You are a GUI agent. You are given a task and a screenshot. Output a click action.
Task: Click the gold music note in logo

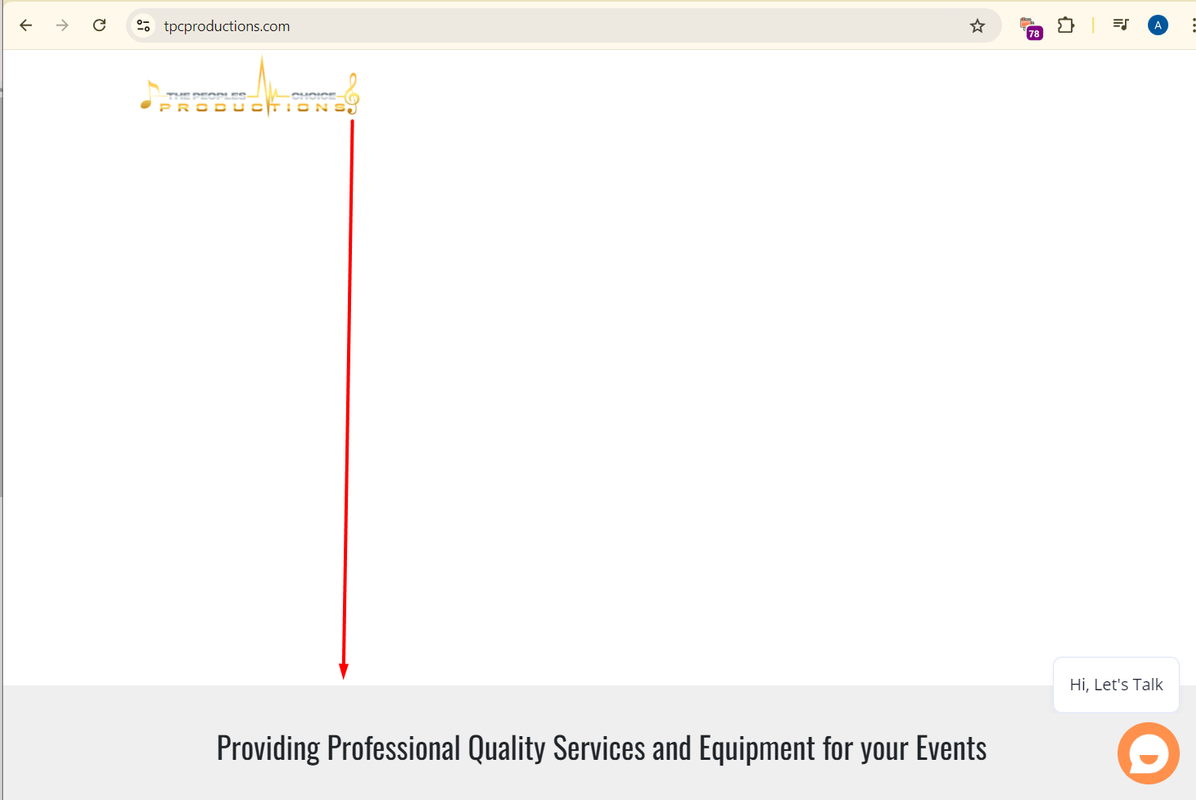point(150,95)
